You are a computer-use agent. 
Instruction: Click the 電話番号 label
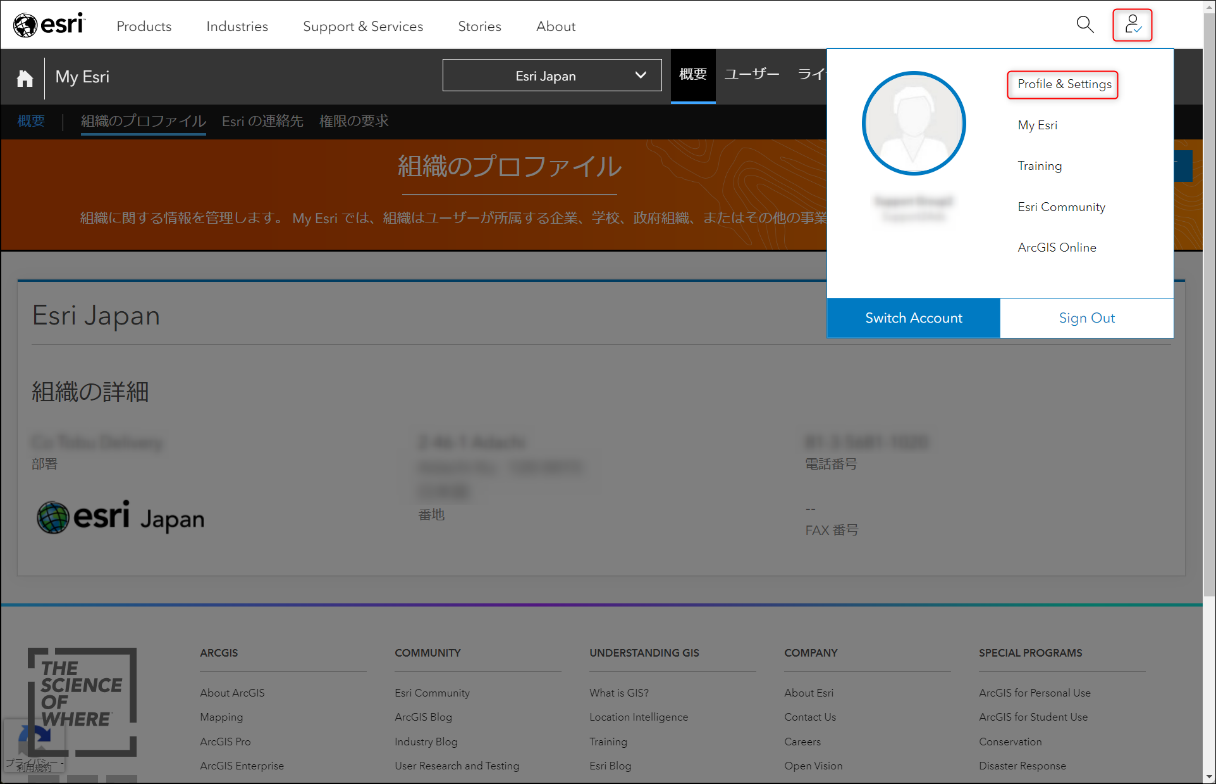click(x=831, y=464)
